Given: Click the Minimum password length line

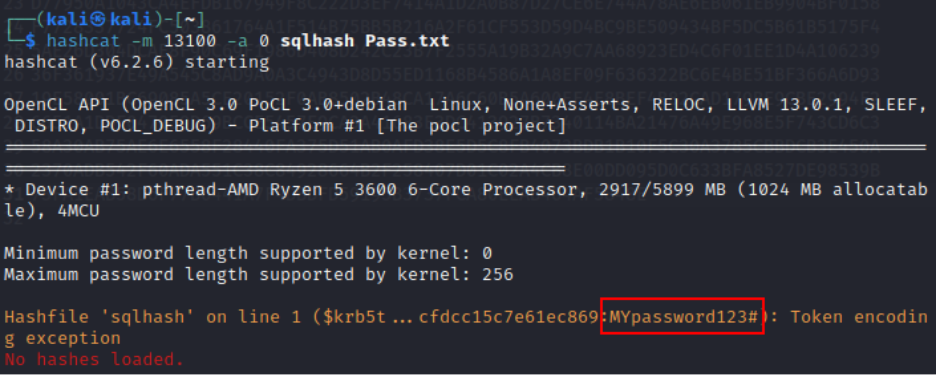Looking at the screenshot, I should [248, 253].
